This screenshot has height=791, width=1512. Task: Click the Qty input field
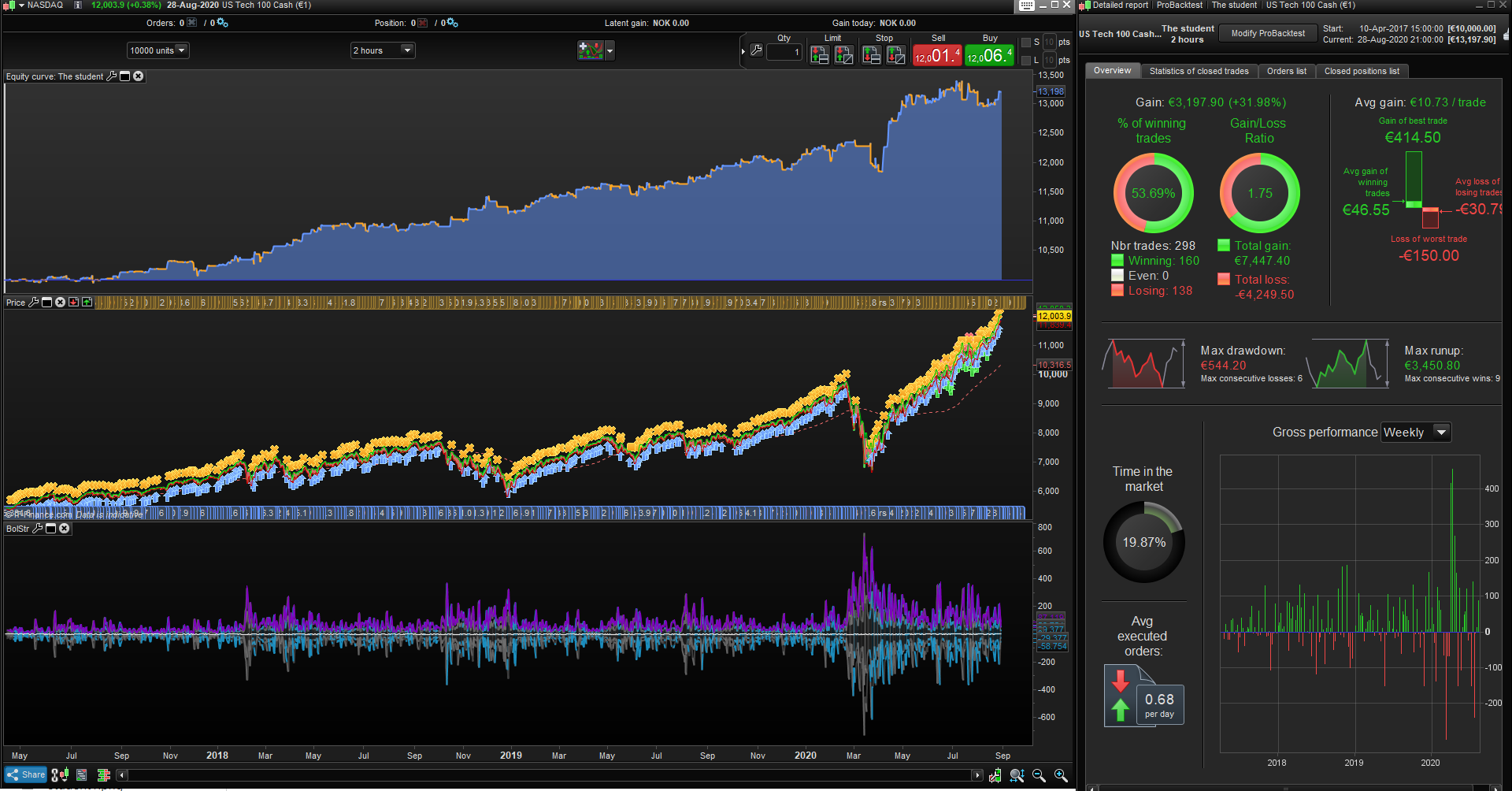tap(784, 53)
